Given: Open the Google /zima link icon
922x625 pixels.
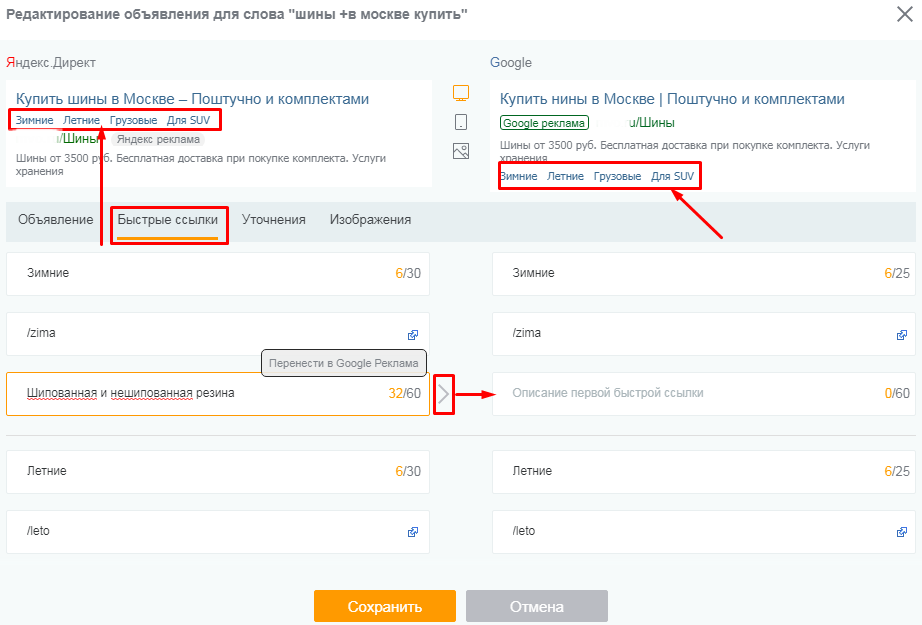Looking at the screenshot, I should (901, 335).
